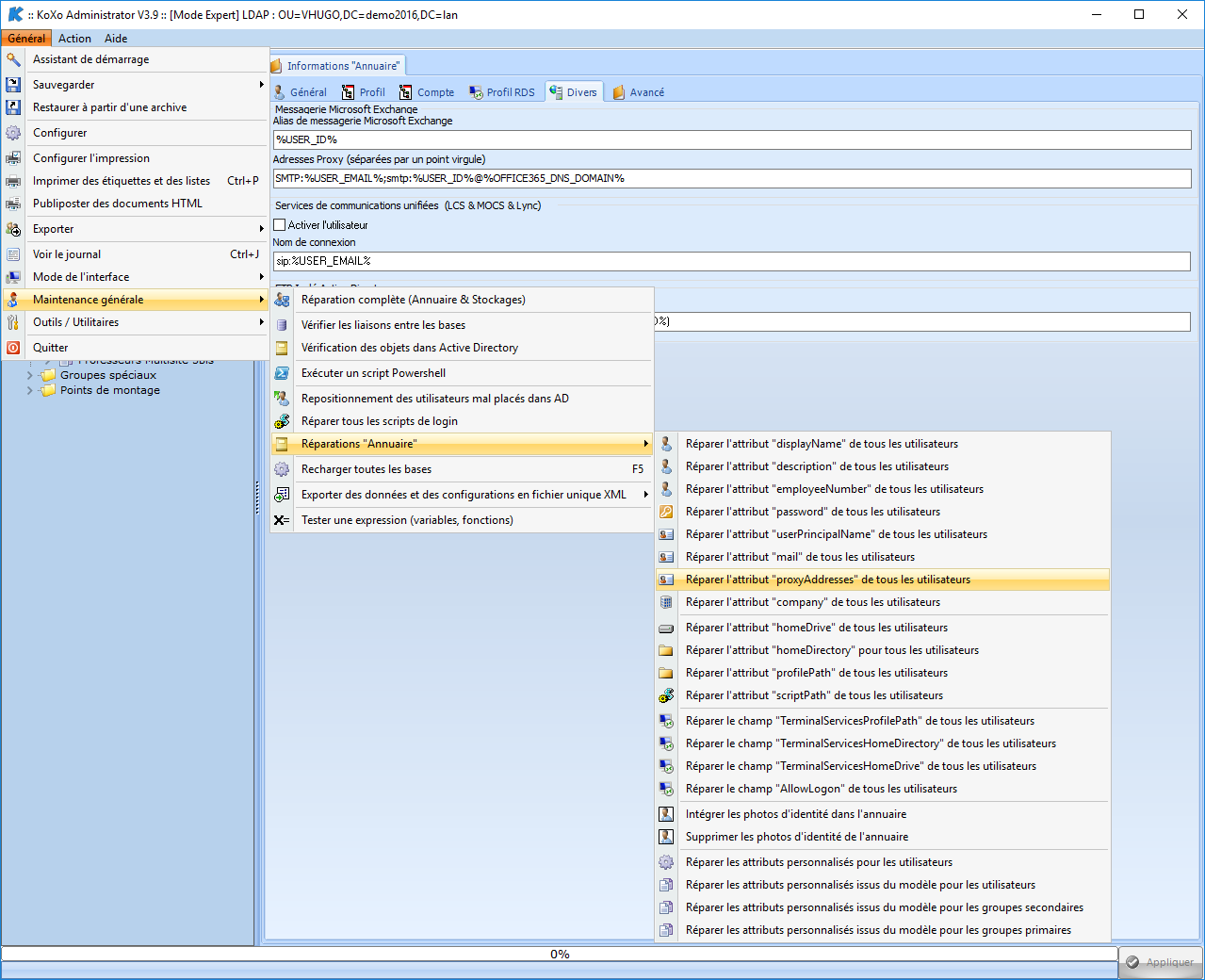Click the Appliquer button

click(1160, 962)
